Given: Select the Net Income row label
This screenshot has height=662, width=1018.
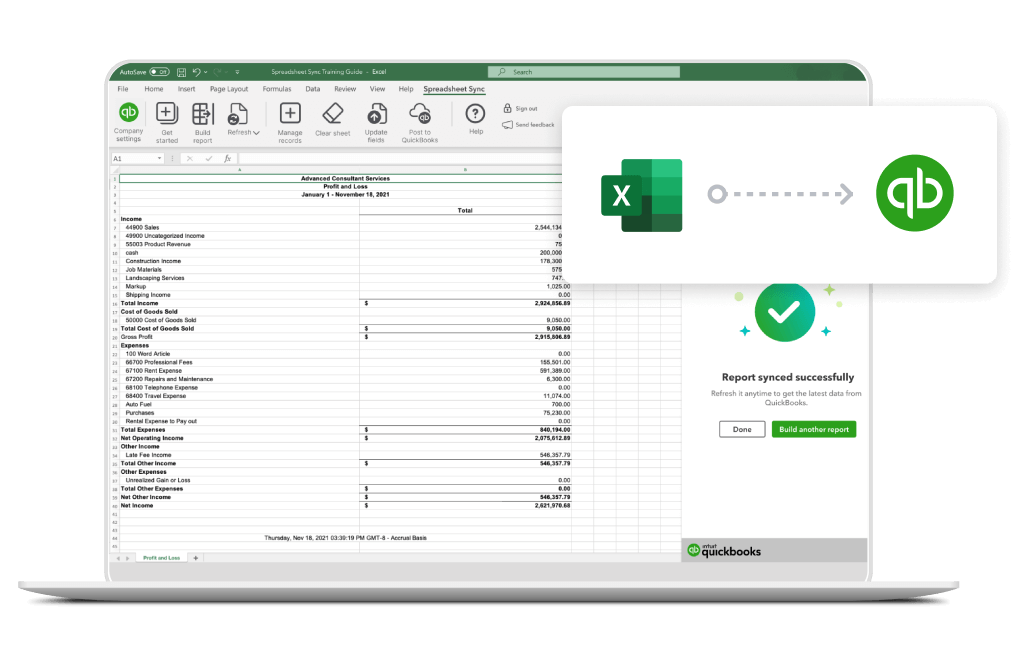Looking at the screenshot, I should click(136, 506).
